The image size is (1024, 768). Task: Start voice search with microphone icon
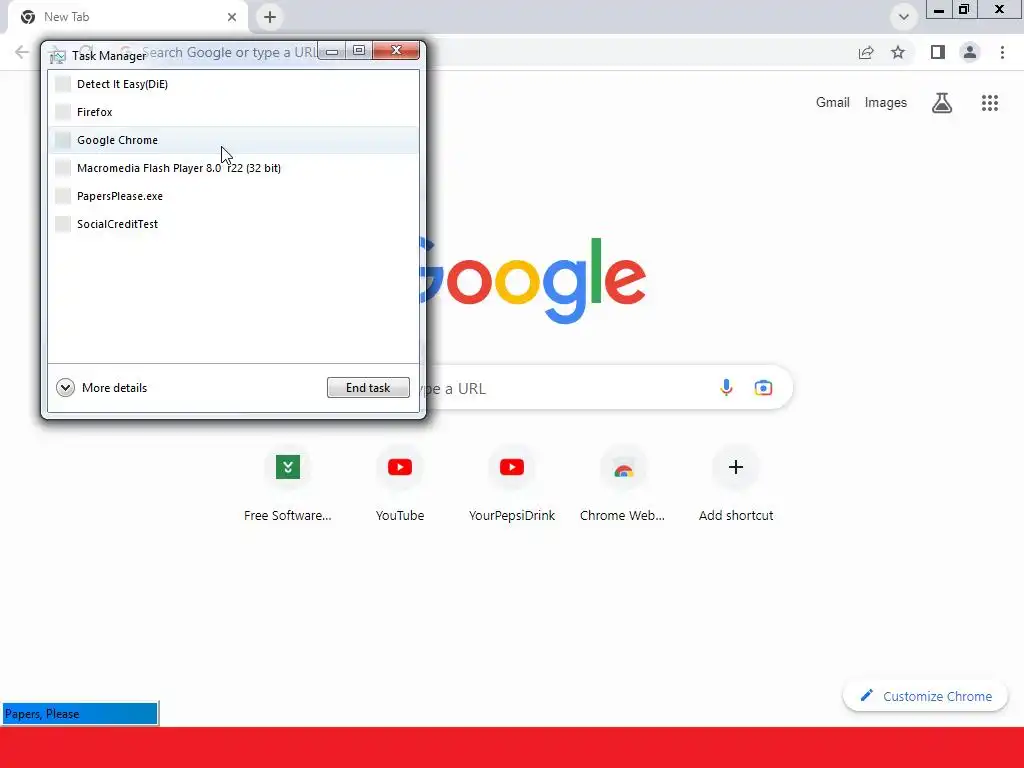pos(726,388)
